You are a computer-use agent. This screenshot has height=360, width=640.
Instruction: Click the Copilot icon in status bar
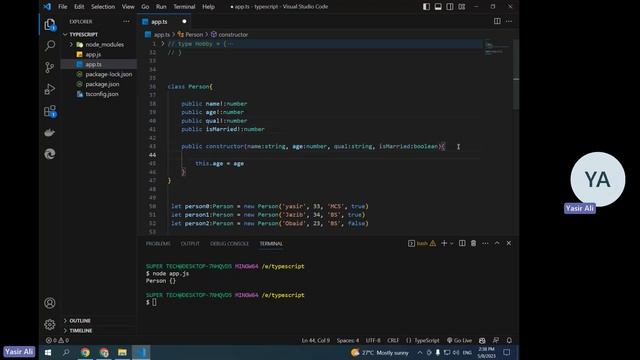coord(482,340)
